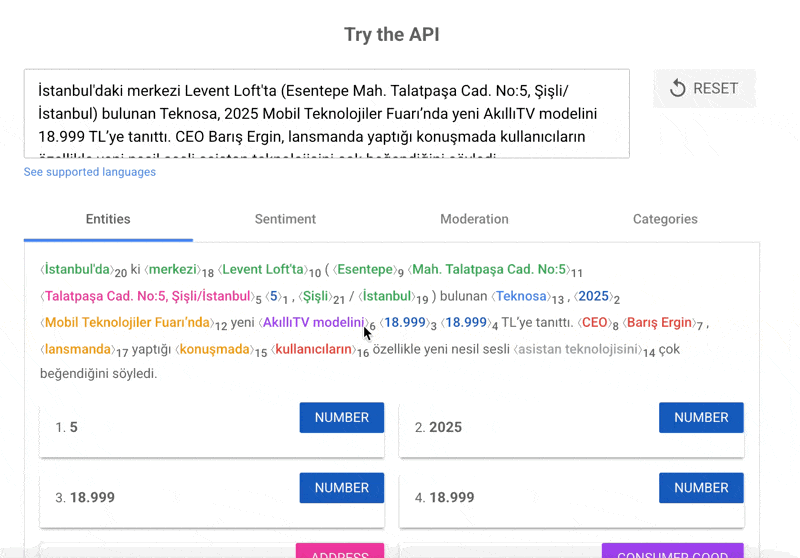
Task: Click orange entity 'konuşmada'
Action: tap(215, 349)
